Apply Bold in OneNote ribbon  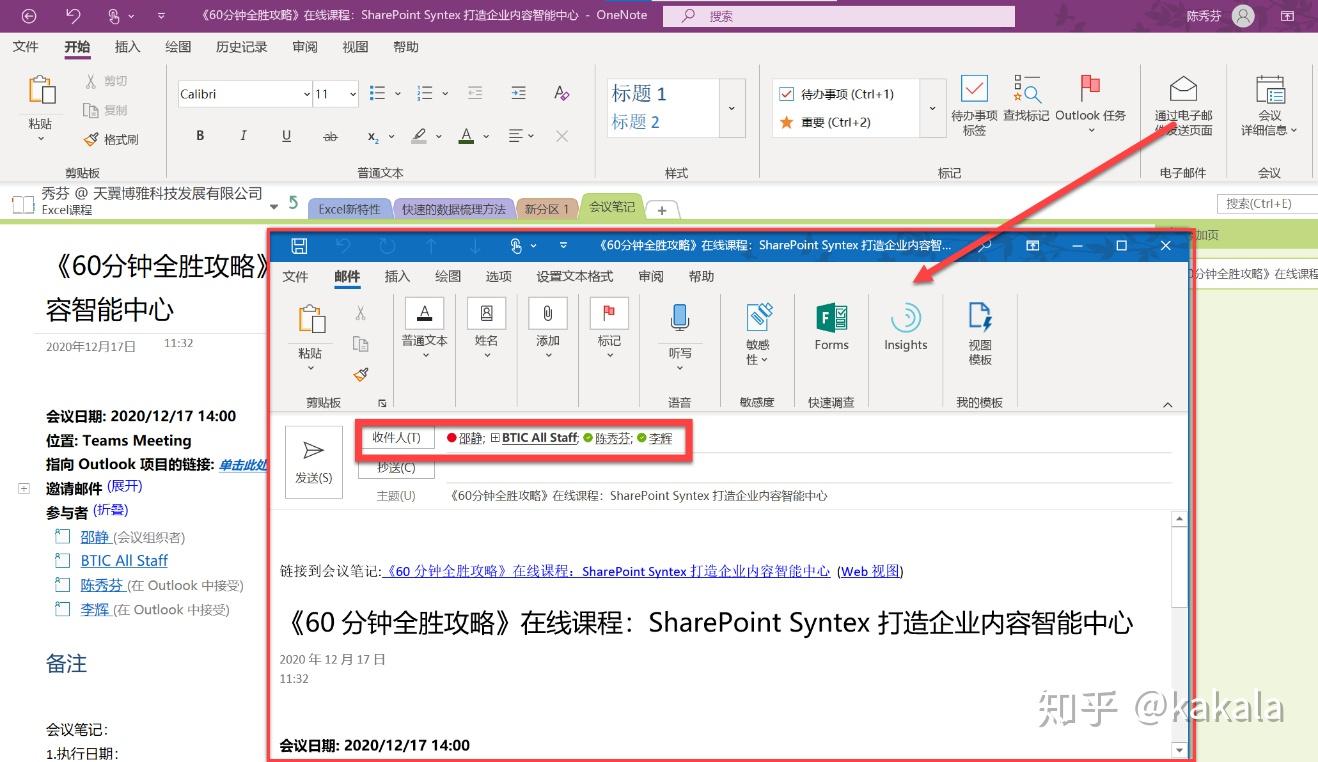point(200,136)
